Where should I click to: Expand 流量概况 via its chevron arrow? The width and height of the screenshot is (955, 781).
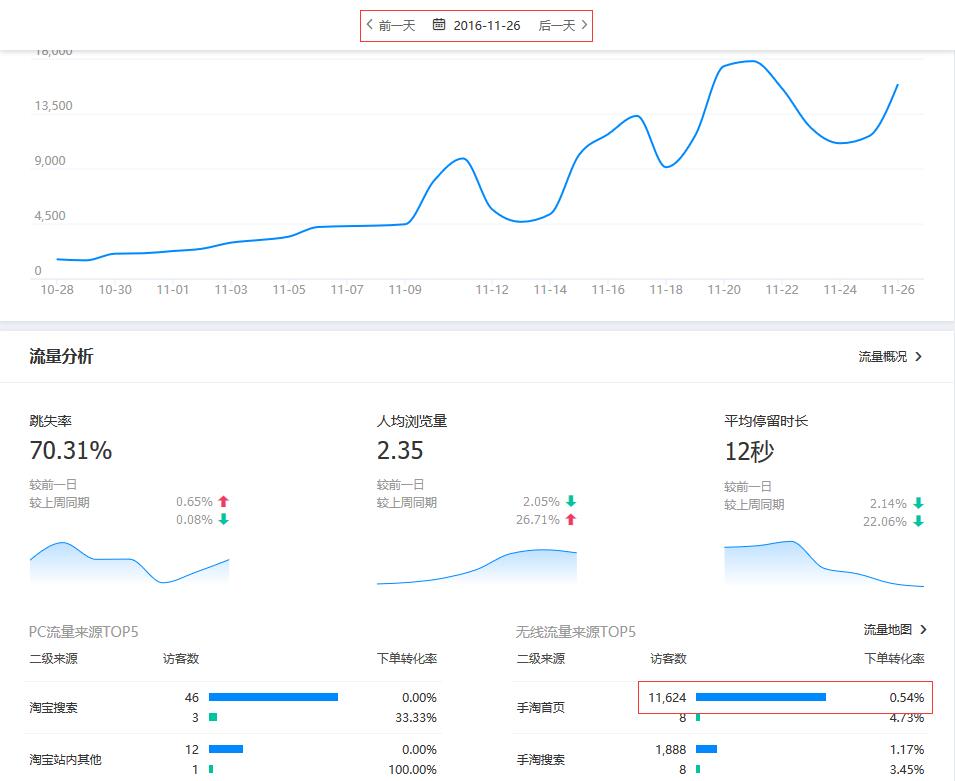click(x=918, y=356)
